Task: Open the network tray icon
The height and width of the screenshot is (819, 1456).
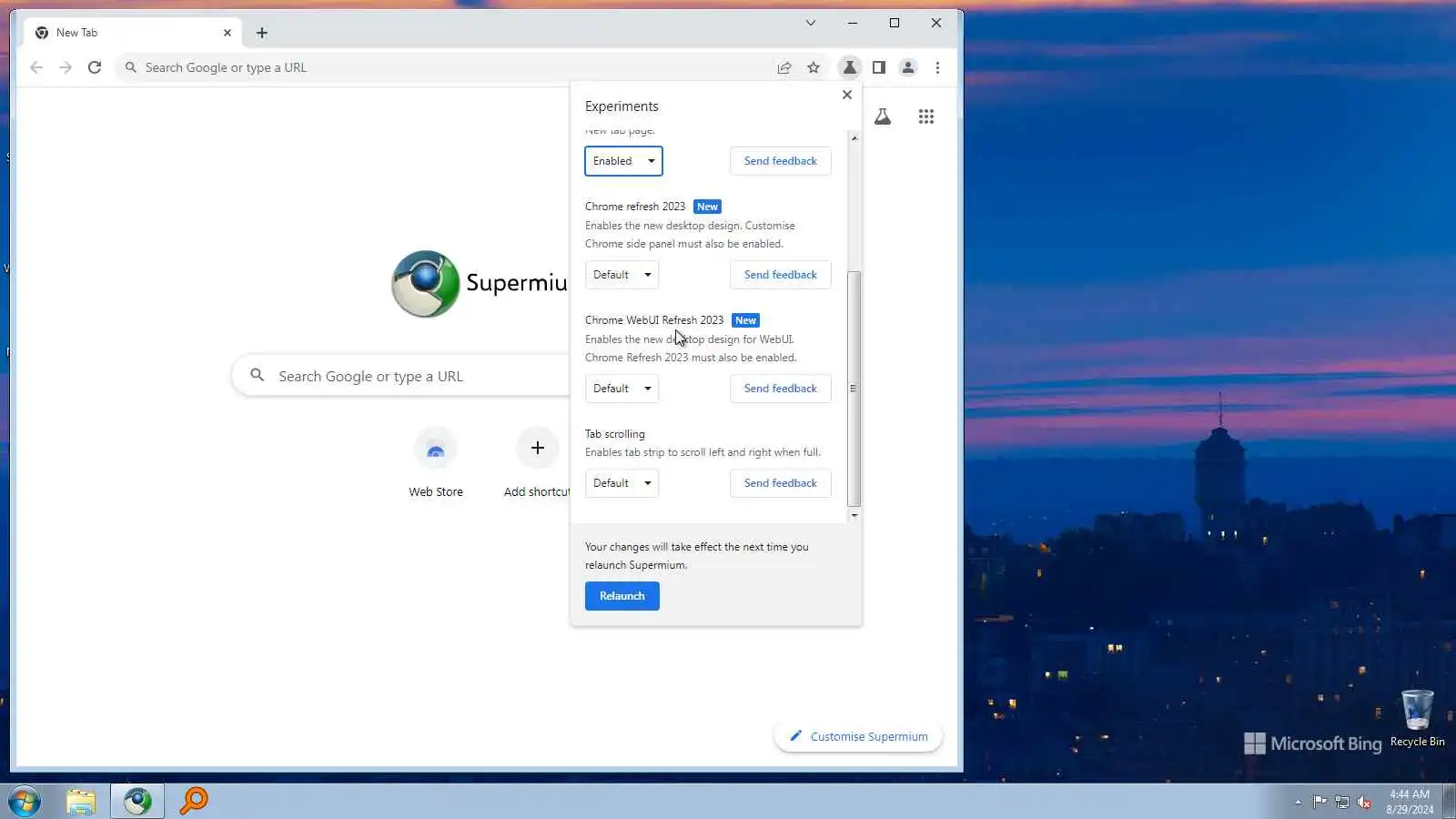Action: (x=1342, y=802)
